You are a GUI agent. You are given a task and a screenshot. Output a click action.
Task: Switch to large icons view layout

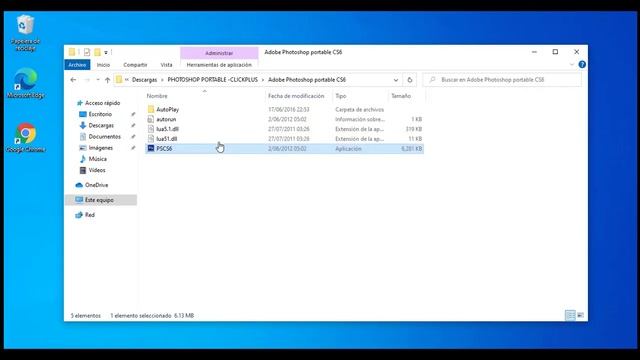point(580,315)
